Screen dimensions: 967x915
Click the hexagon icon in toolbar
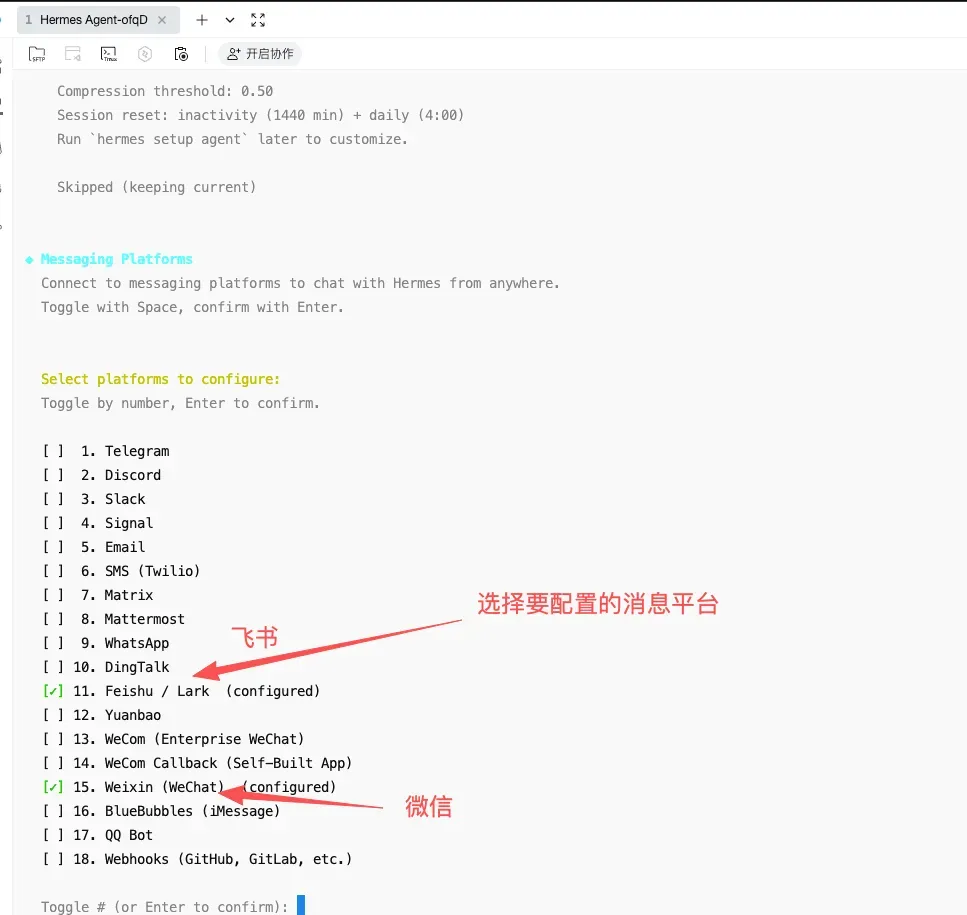(145, 54)
